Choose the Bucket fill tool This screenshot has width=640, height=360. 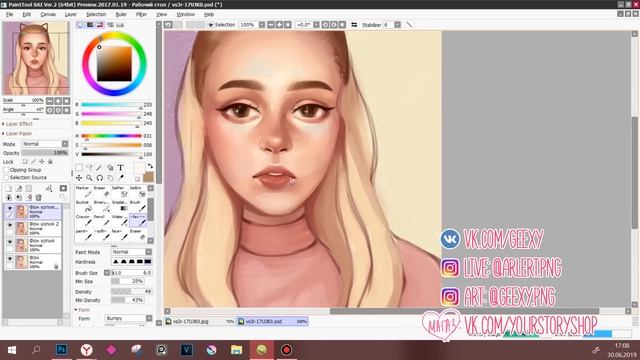84,206
